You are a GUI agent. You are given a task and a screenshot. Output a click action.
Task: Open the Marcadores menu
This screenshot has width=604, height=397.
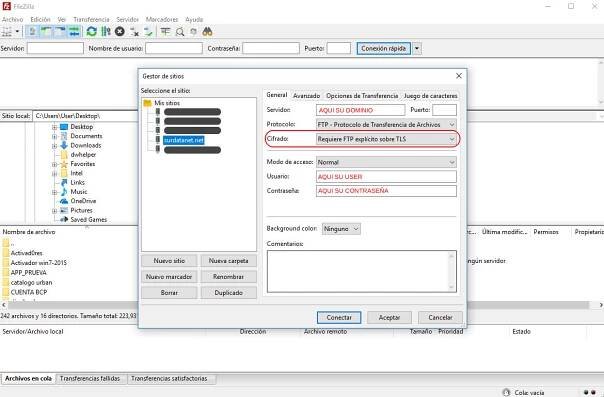(x=162, y=19)
